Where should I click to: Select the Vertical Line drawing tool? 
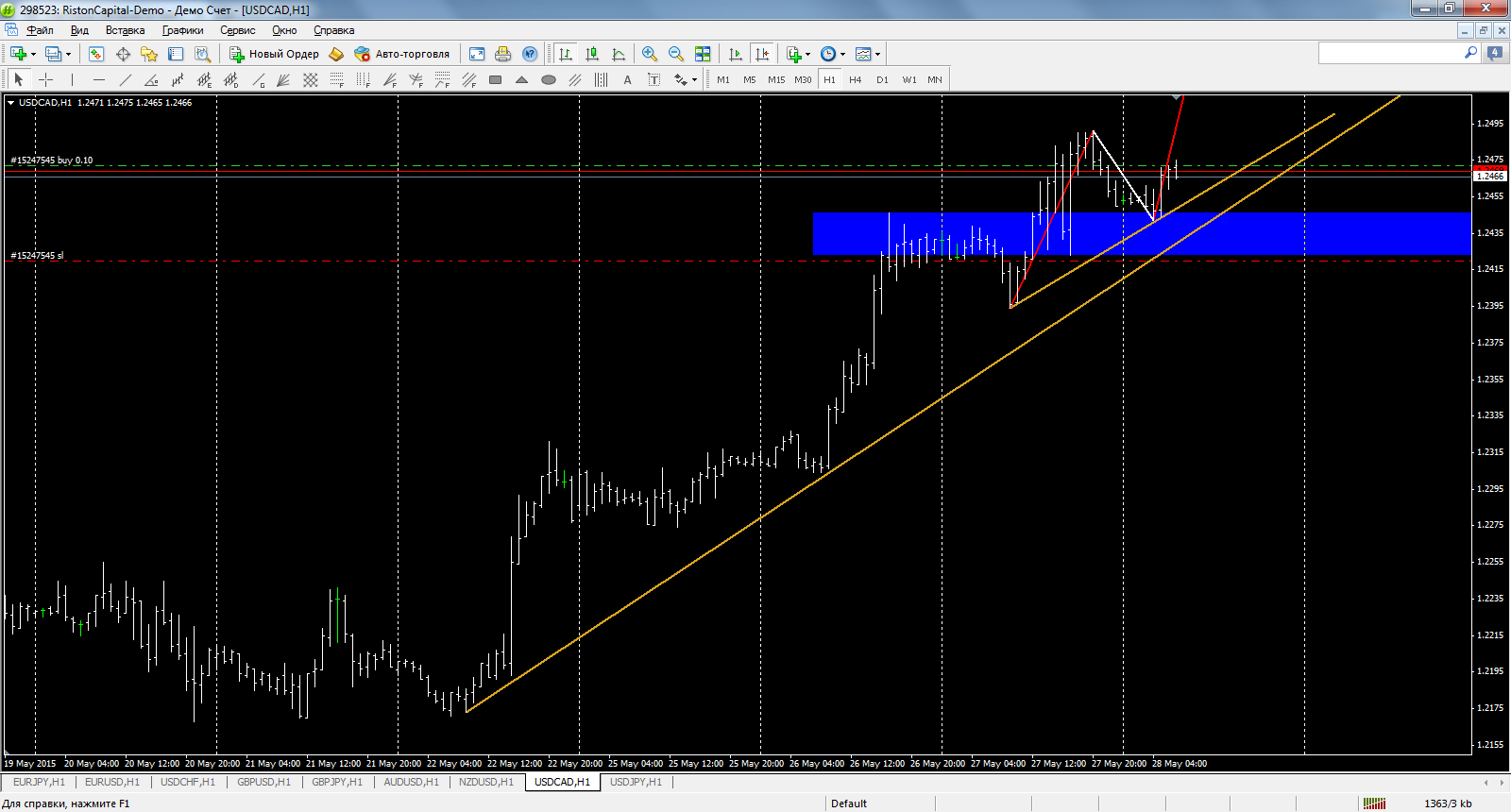point(72,80)
